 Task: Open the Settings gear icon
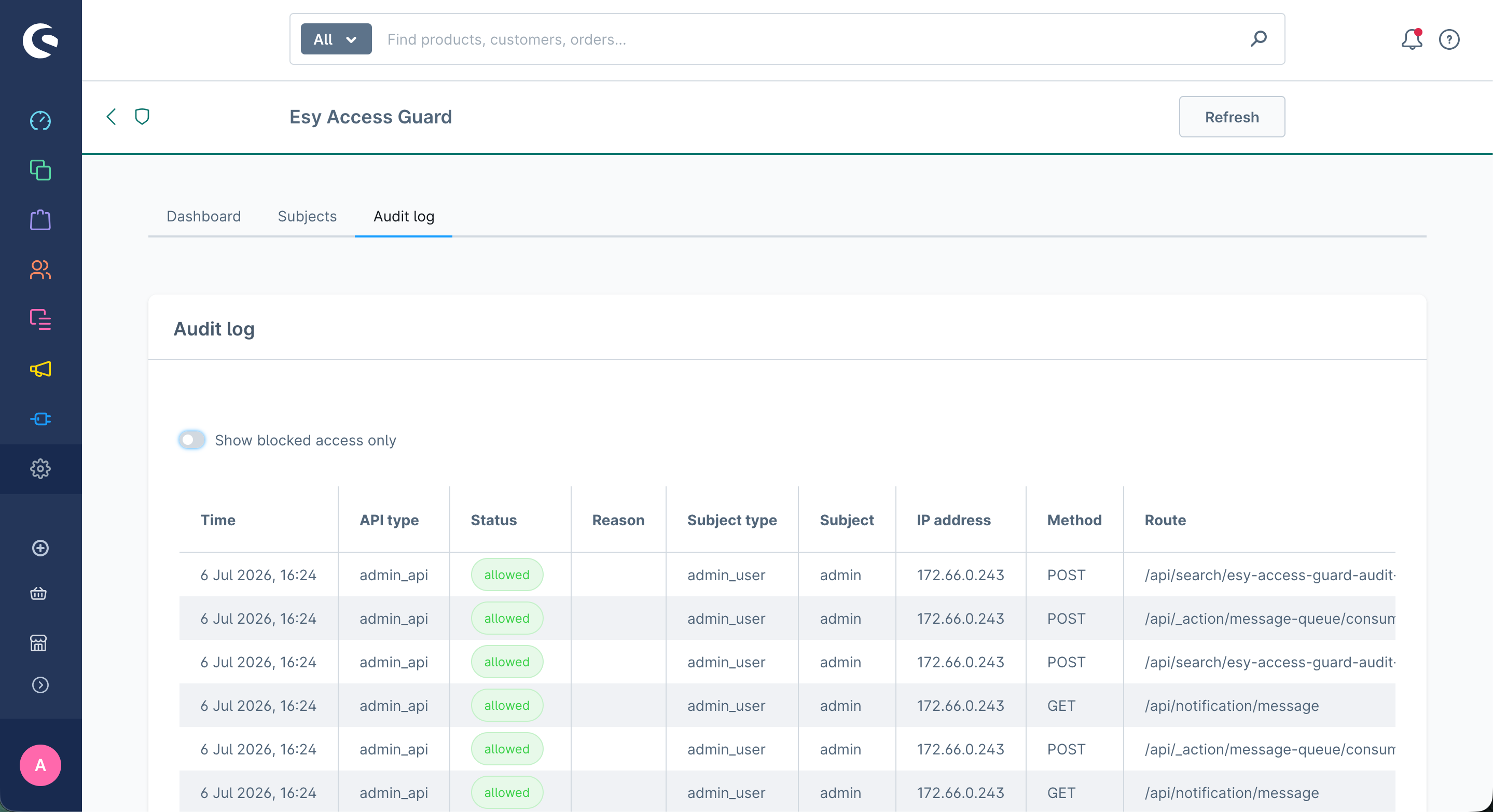tap(40, 469)
